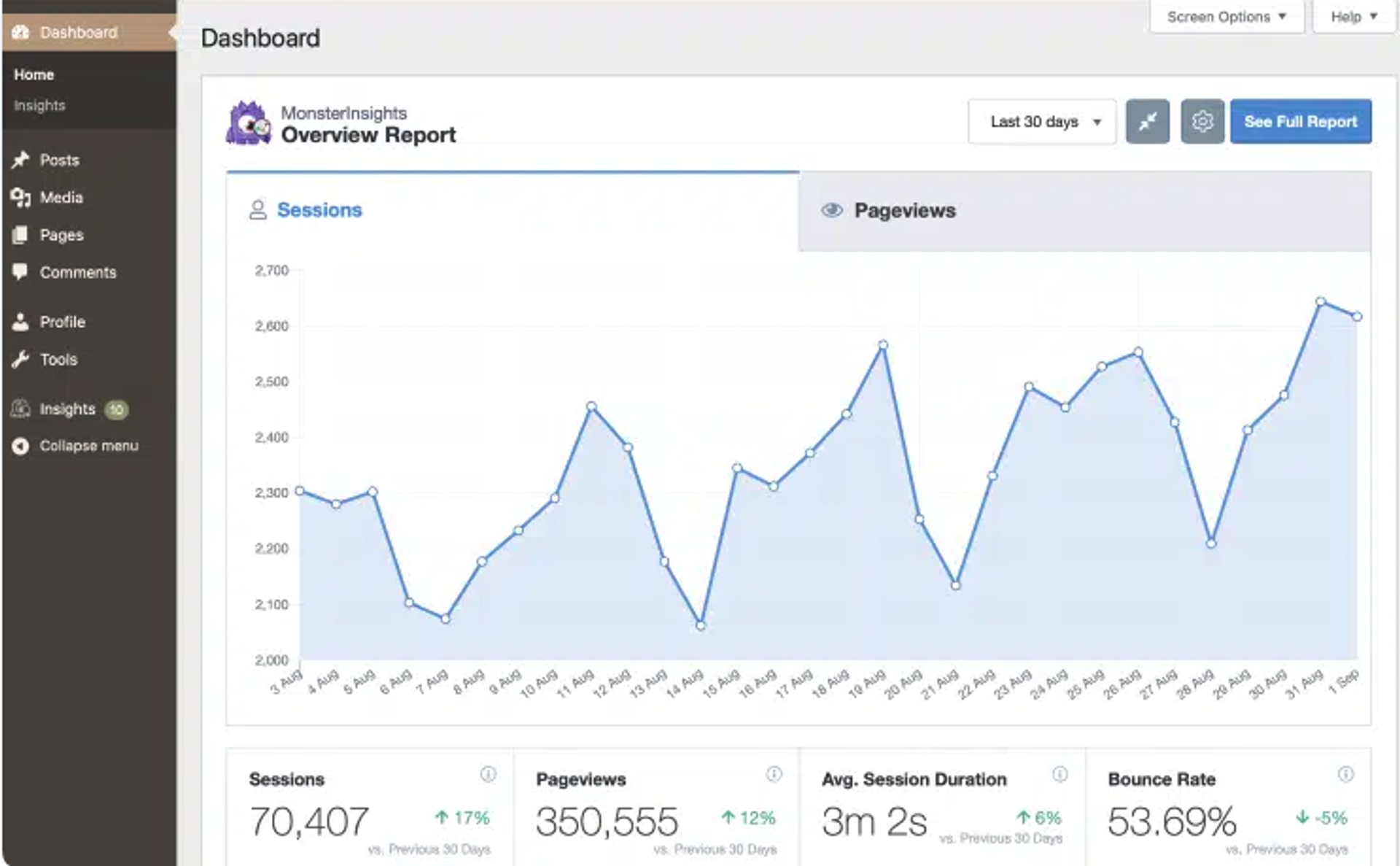
Task: Click the Pages icon in the sidebar
Action: [22, 235]
